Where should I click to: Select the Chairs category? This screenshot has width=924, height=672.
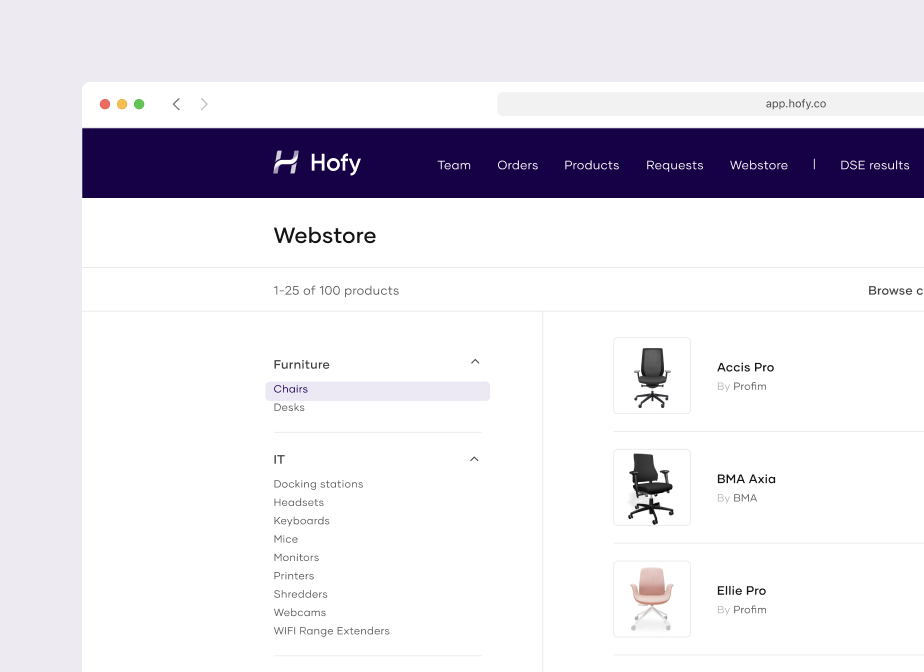tap(378, 391)
